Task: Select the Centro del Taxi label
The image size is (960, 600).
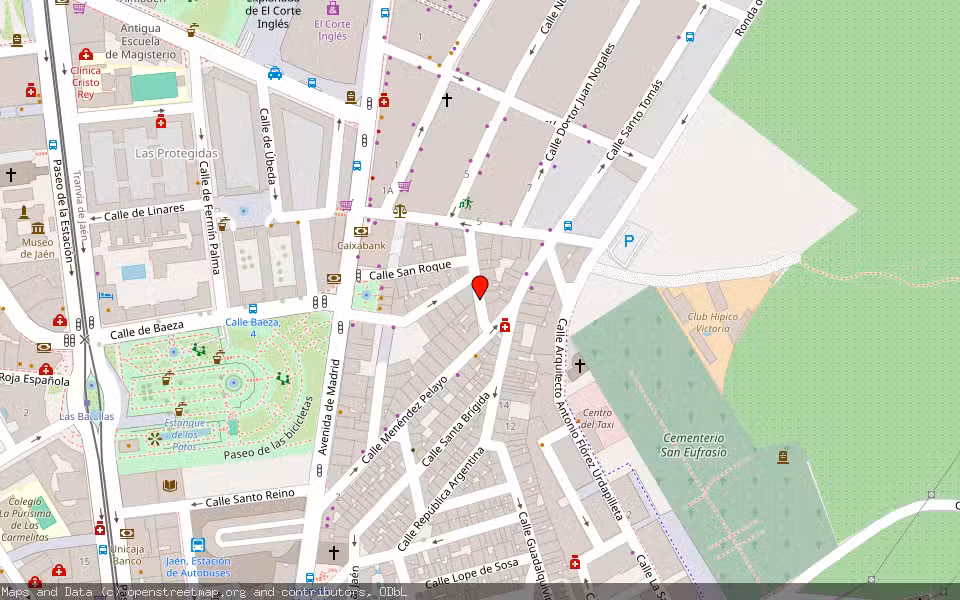Action: pyautogui.click(x=597, y=419)
